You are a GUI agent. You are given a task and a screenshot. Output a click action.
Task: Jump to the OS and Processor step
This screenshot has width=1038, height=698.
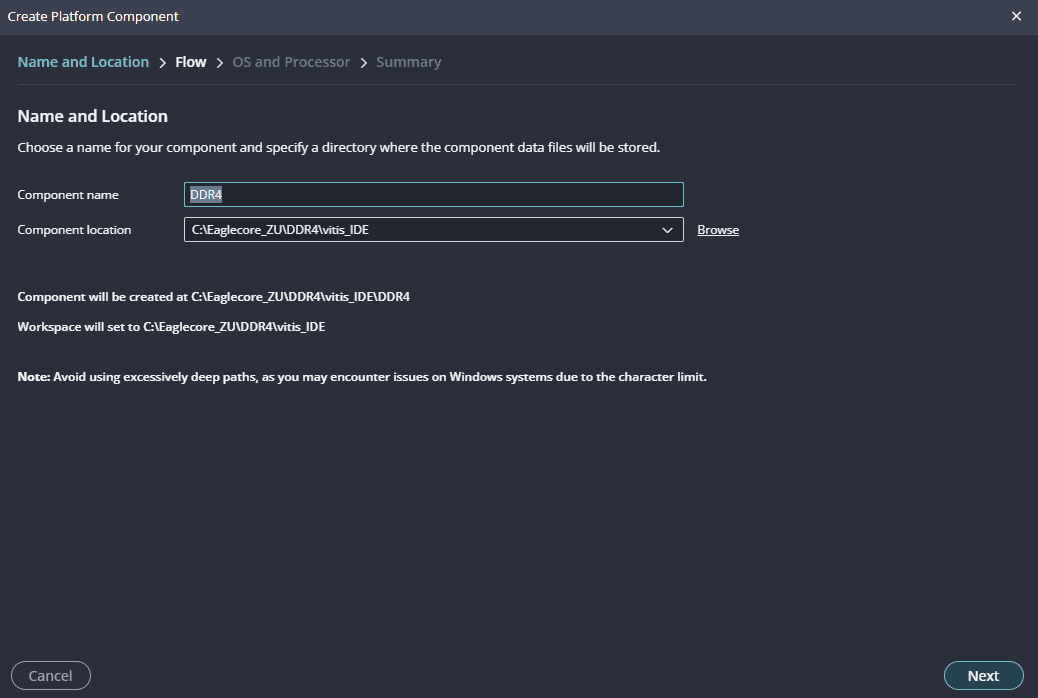(291, 62)
